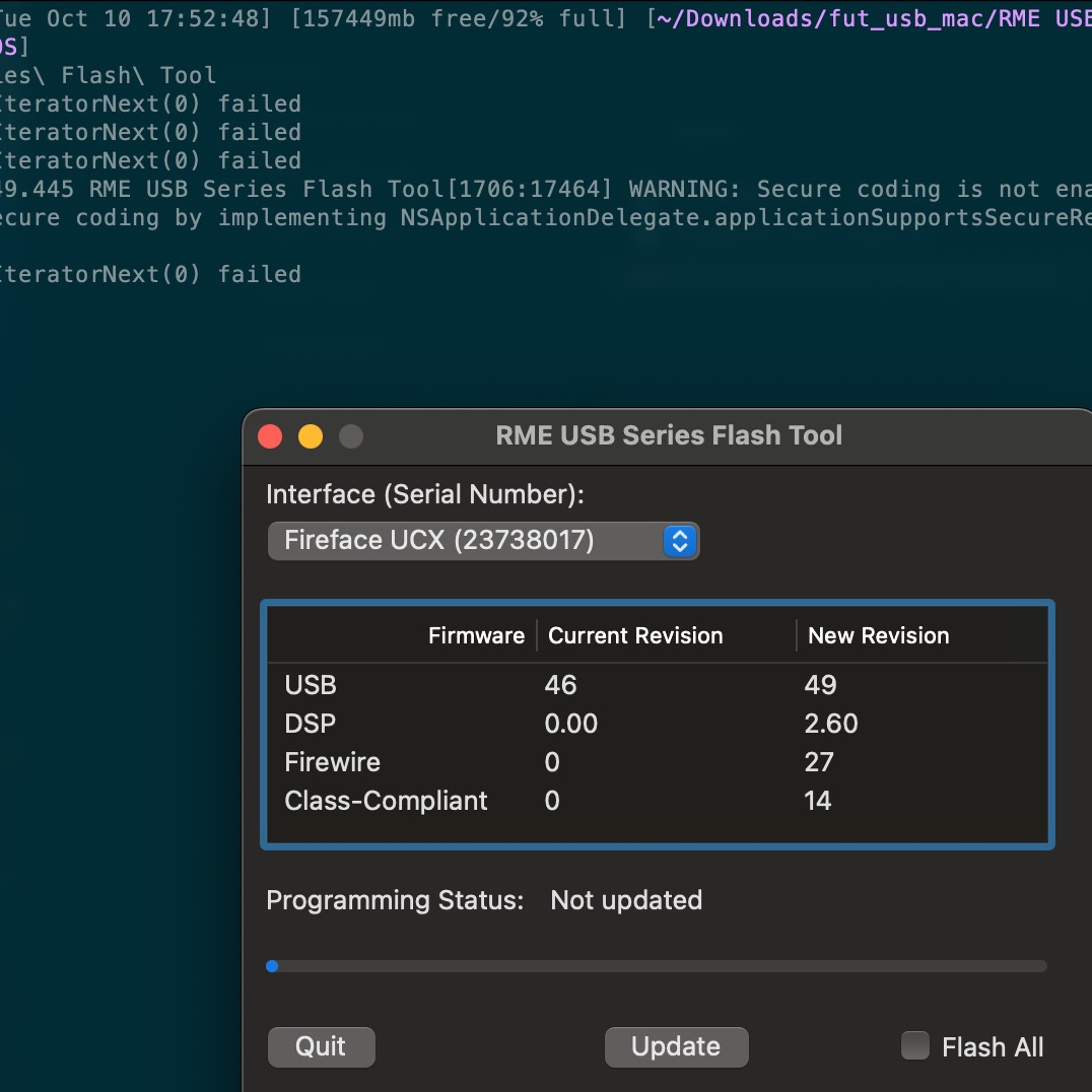Enable the Flash All checkbox
The height and width of the screenshot is (1092, 1092).
tap(915, 1046)
